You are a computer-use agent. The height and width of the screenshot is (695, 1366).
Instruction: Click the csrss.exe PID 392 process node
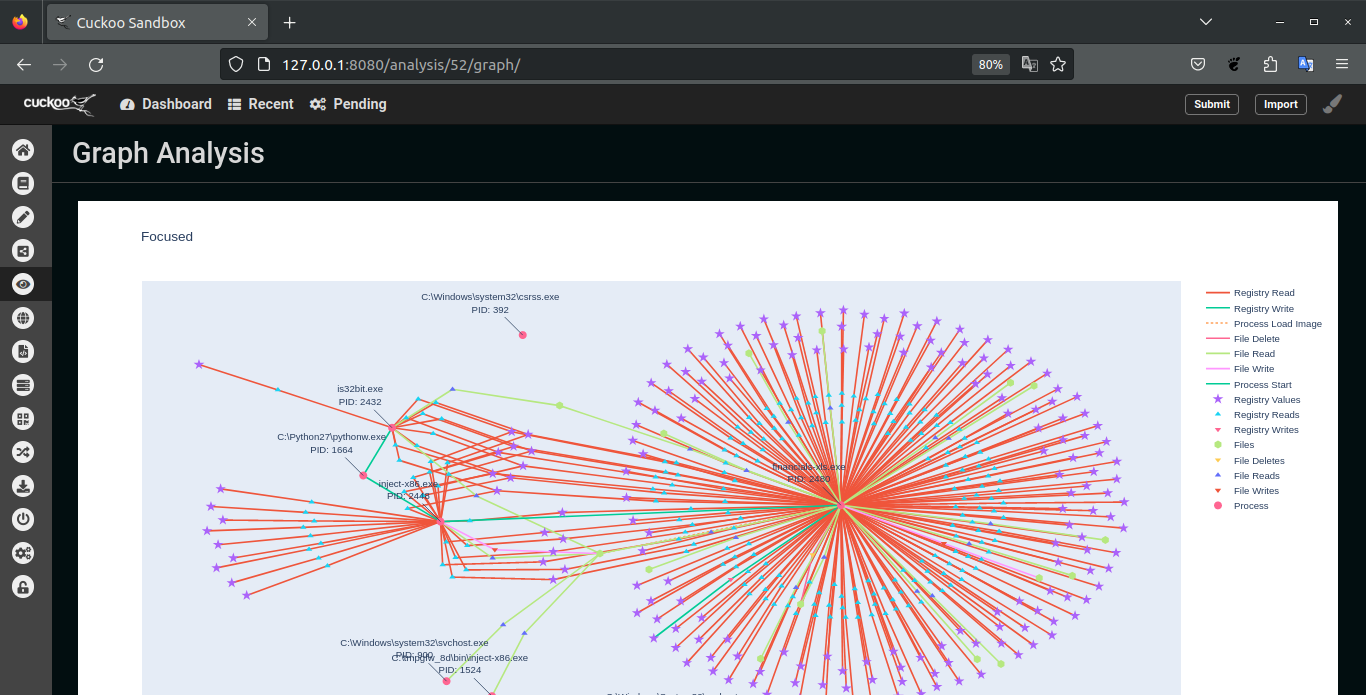(x=523, y=335)
